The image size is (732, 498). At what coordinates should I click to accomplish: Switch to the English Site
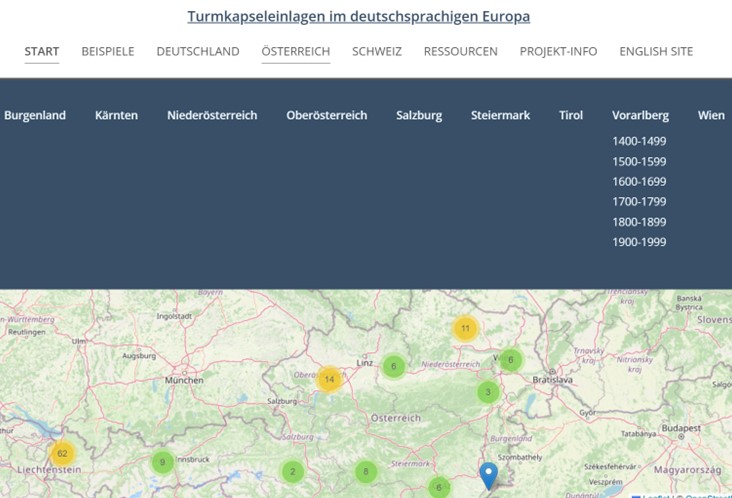click(655, 51)
